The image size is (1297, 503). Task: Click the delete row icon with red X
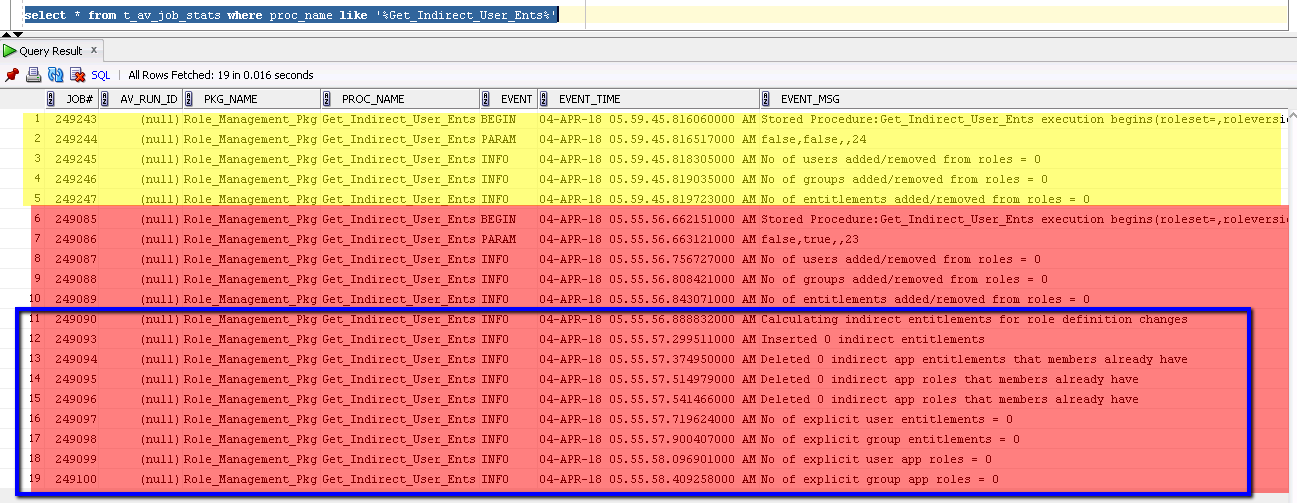[x=77, y=75]
